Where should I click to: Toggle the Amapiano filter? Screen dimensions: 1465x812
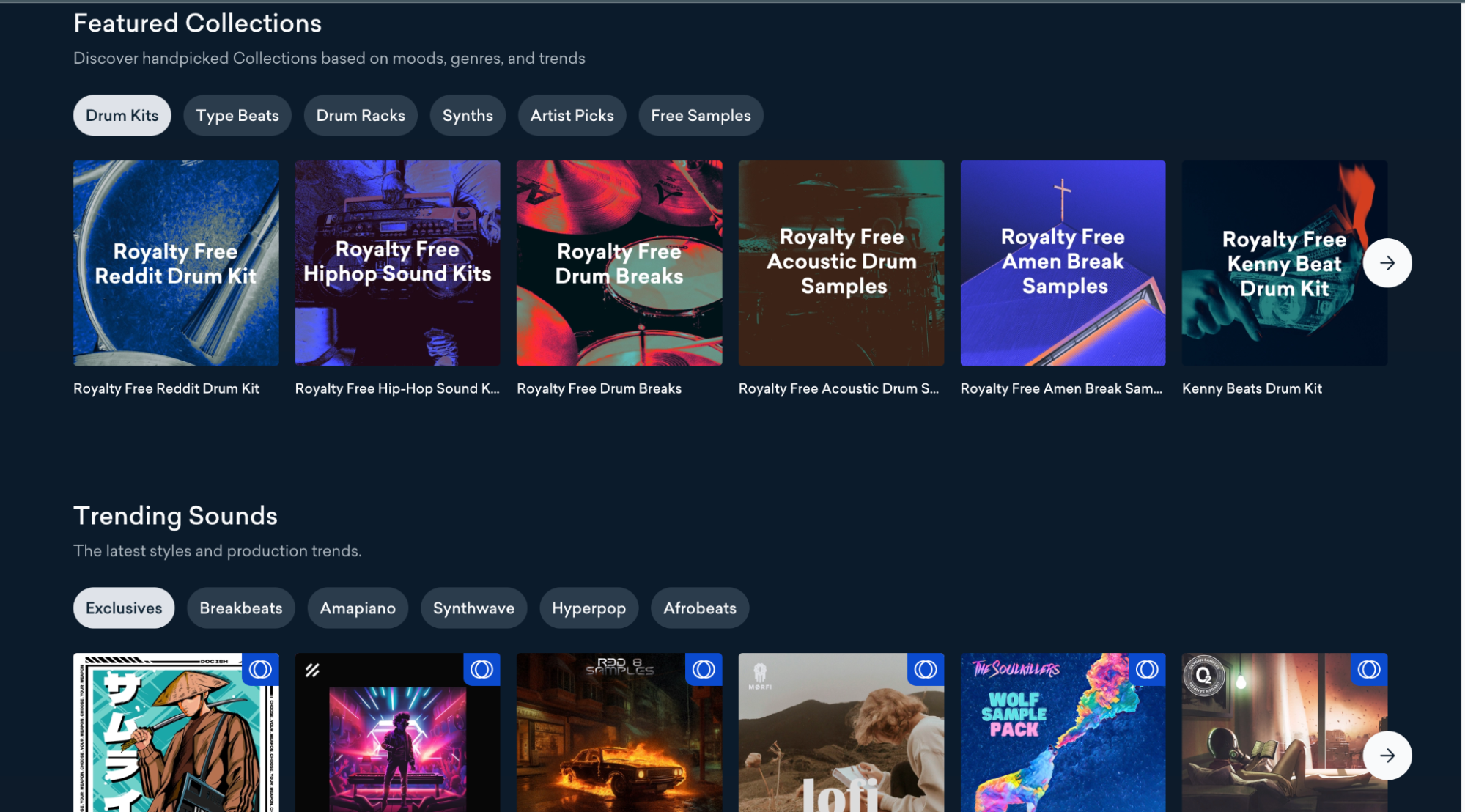pos(357,608)
